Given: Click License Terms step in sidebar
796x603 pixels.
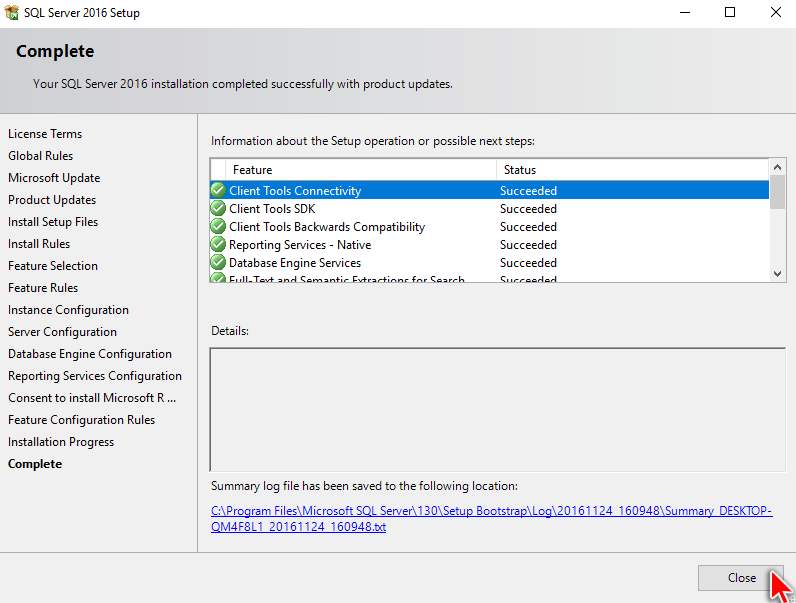Looking at the screenshot, I should tap(45, 133).
